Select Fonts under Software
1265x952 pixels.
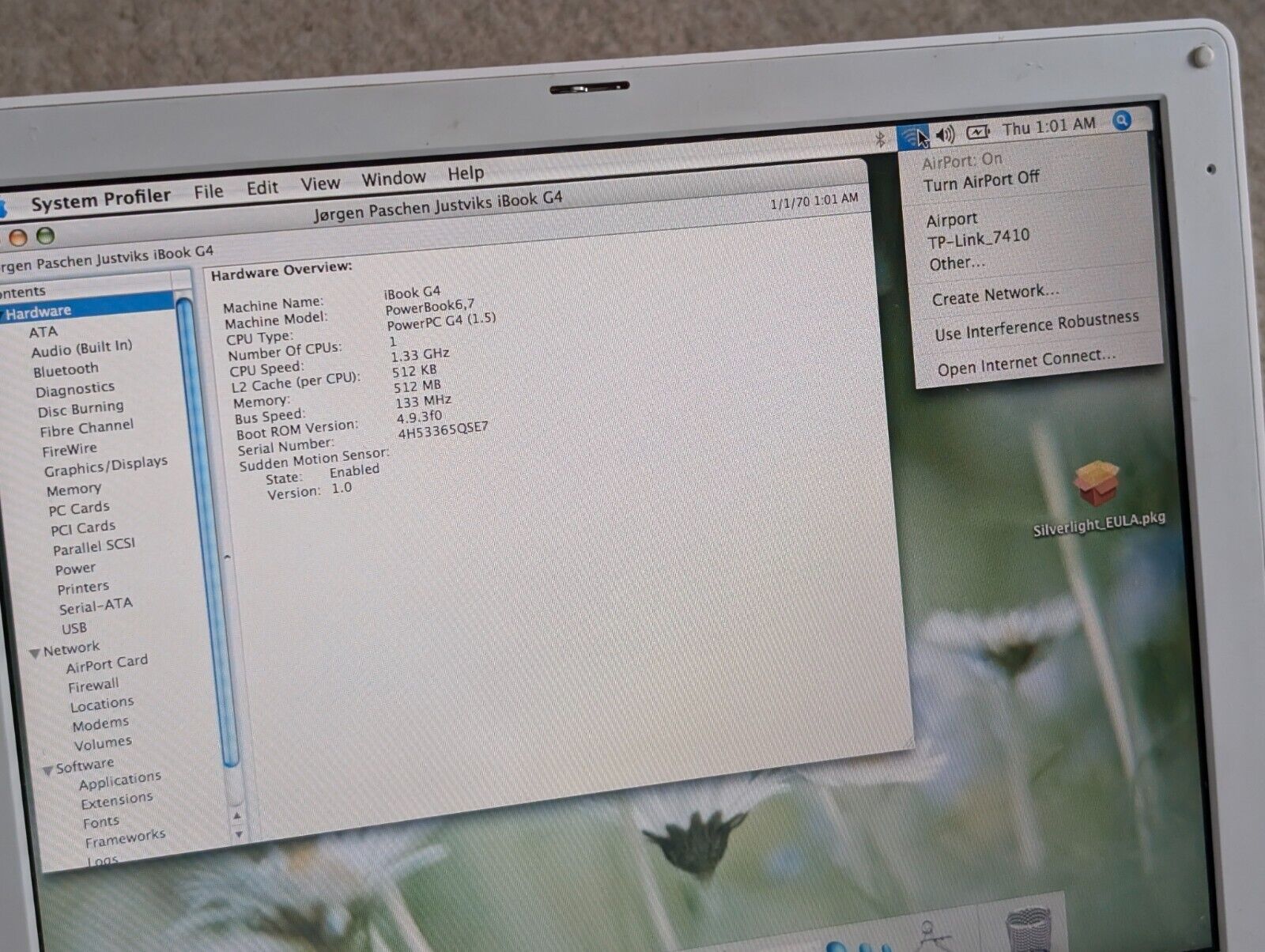(101, 823)
